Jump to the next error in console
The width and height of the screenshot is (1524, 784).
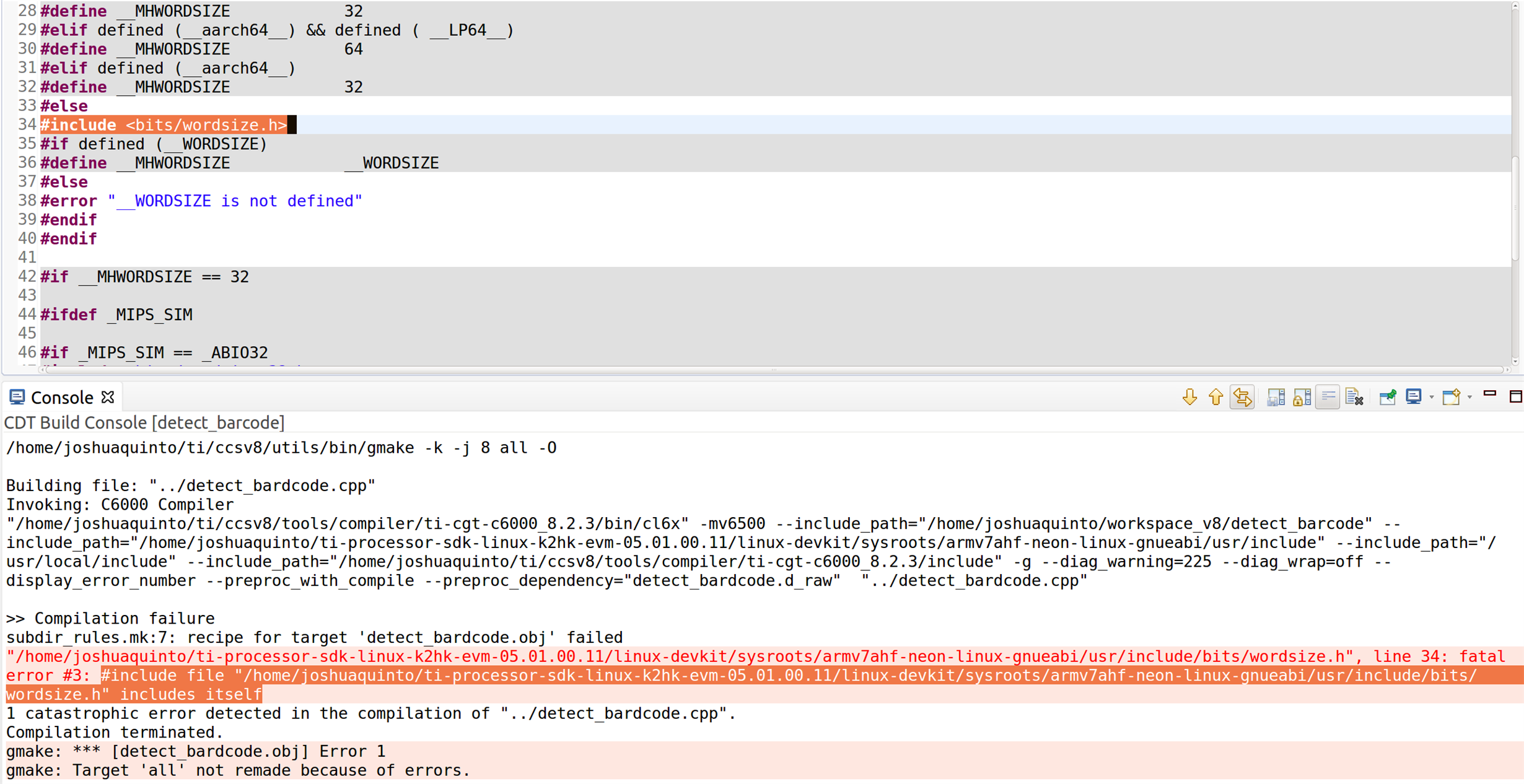[1189, 397]
